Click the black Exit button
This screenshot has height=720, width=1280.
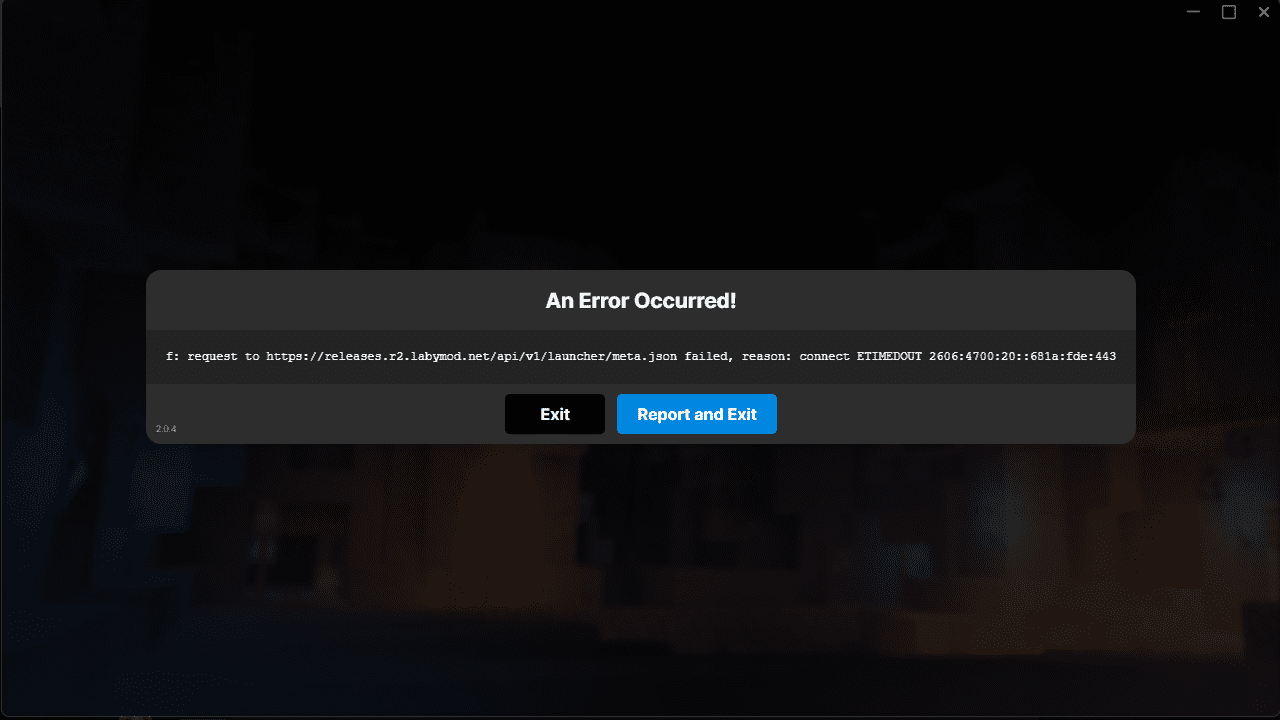click(555, 414)
